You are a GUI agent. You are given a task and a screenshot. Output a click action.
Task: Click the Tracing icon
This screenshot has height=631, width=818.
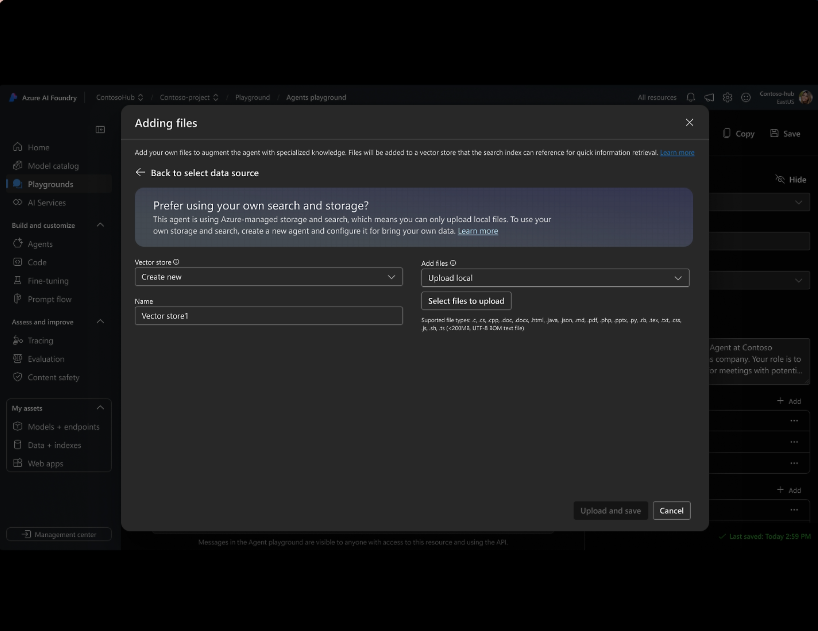pos(17,340)
